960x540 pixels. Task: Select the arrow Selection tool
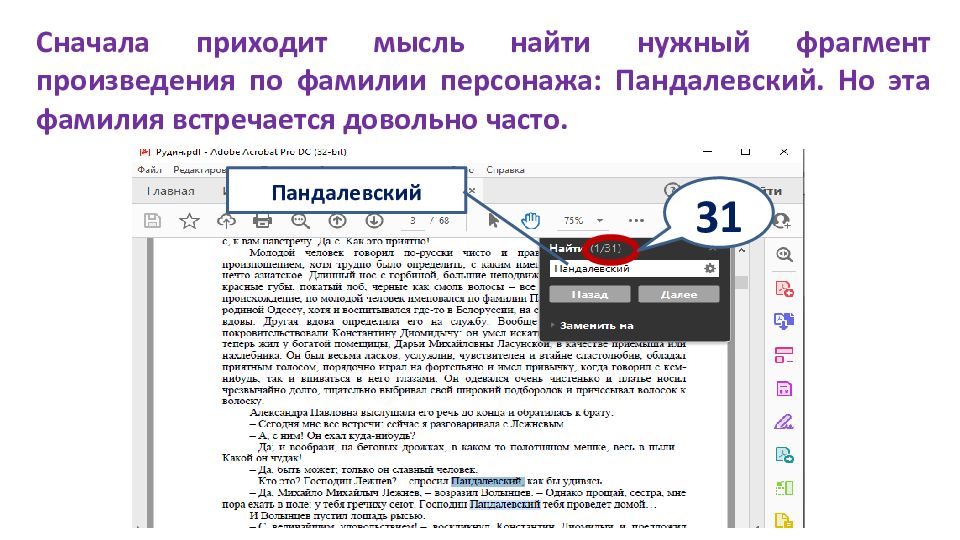[493, 220]
